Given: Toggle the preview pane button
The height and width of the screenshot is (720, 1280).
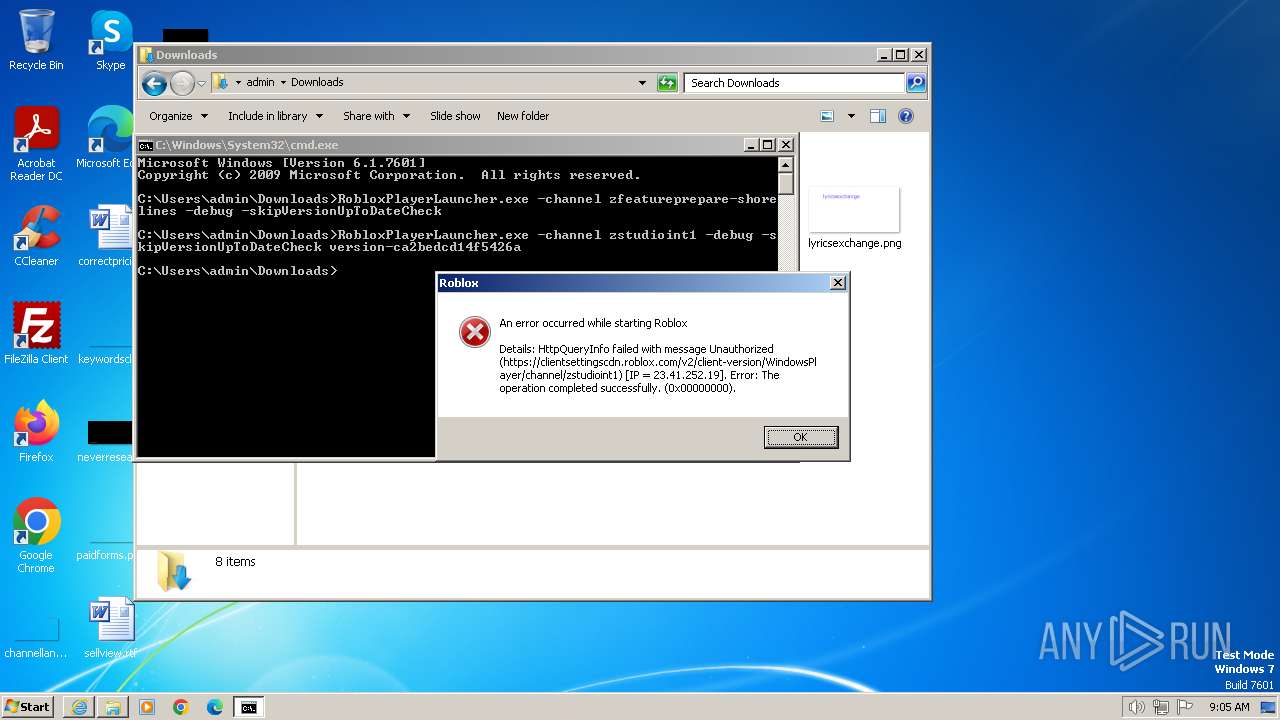Looking at the screenshot, I should click(878, 116).
